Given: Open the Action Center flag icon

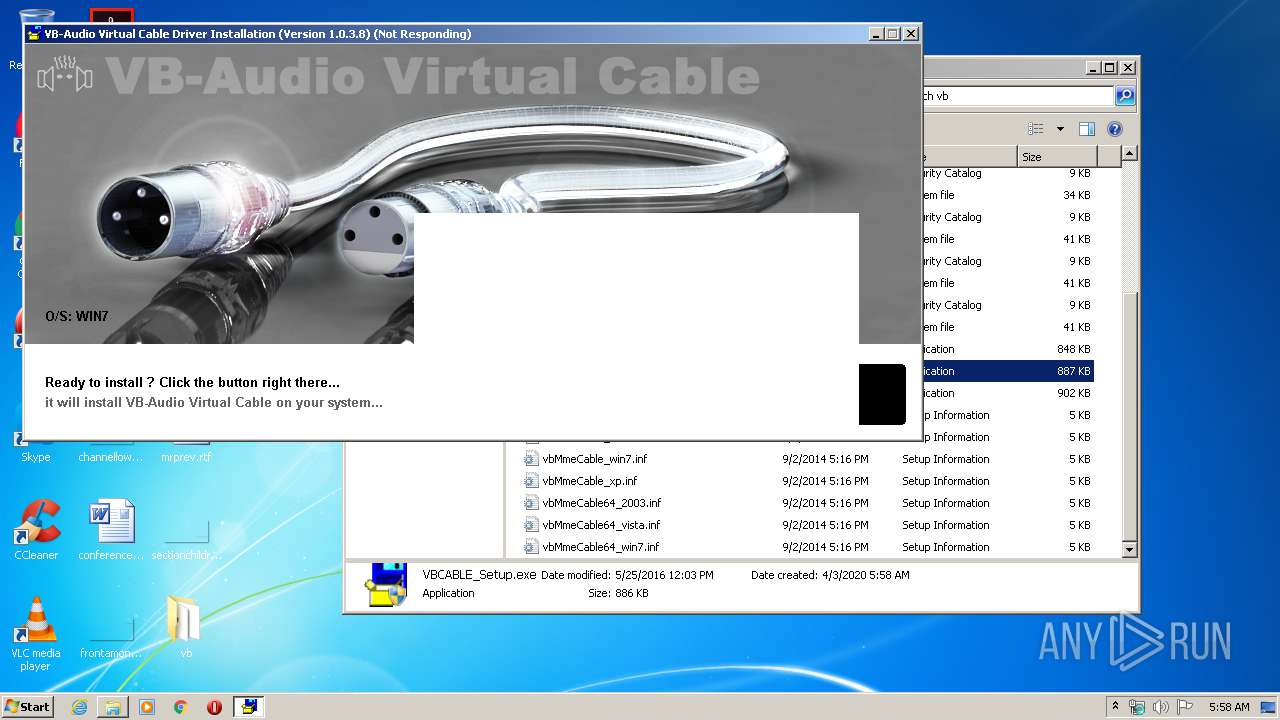Looking at the screenshot, I should 1185,707.
